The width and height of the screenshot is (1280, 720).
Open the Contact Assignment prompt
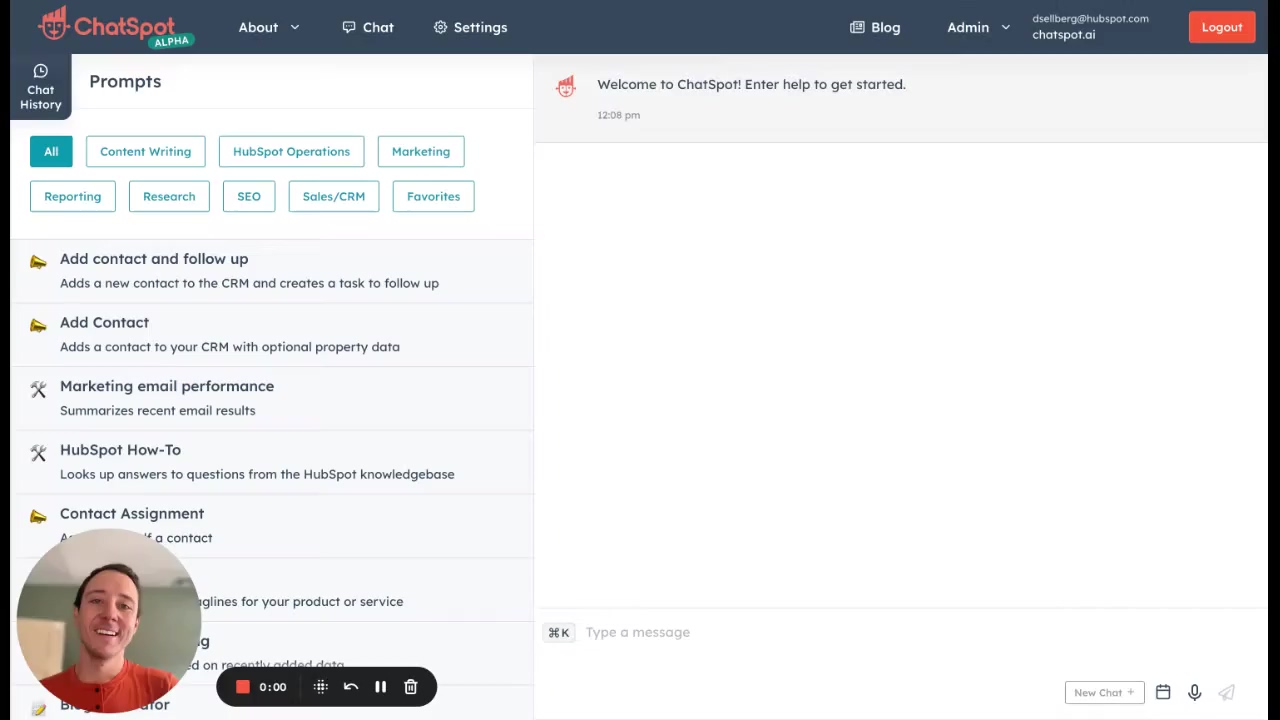tap(272, 525)
